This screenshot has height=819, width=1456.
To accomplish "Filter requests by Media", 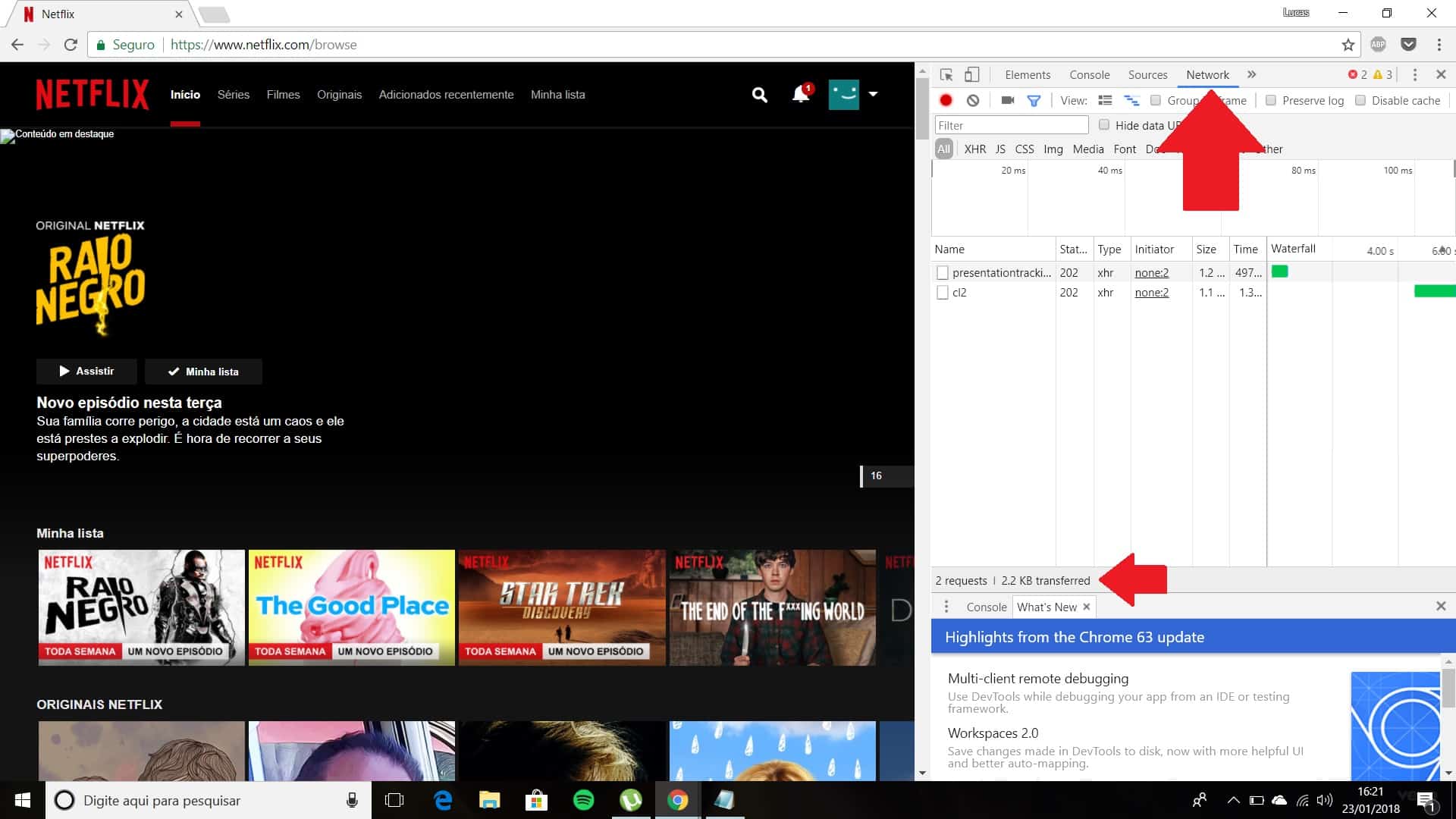I will (1087, 149).
